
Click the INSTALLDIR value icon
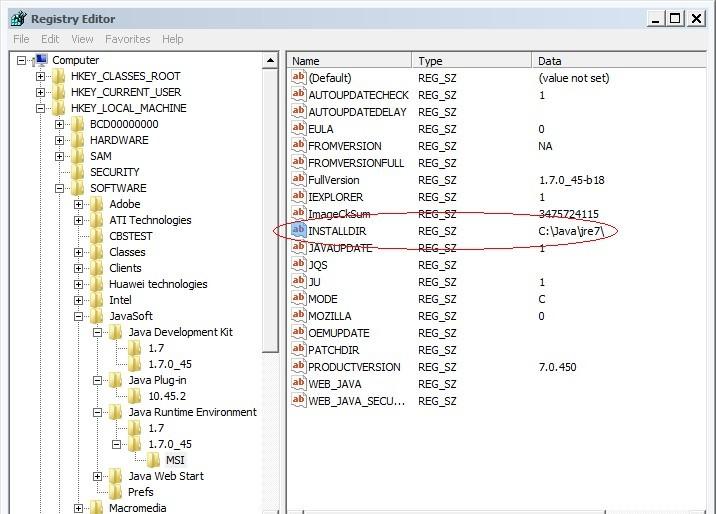pos(298,230)
